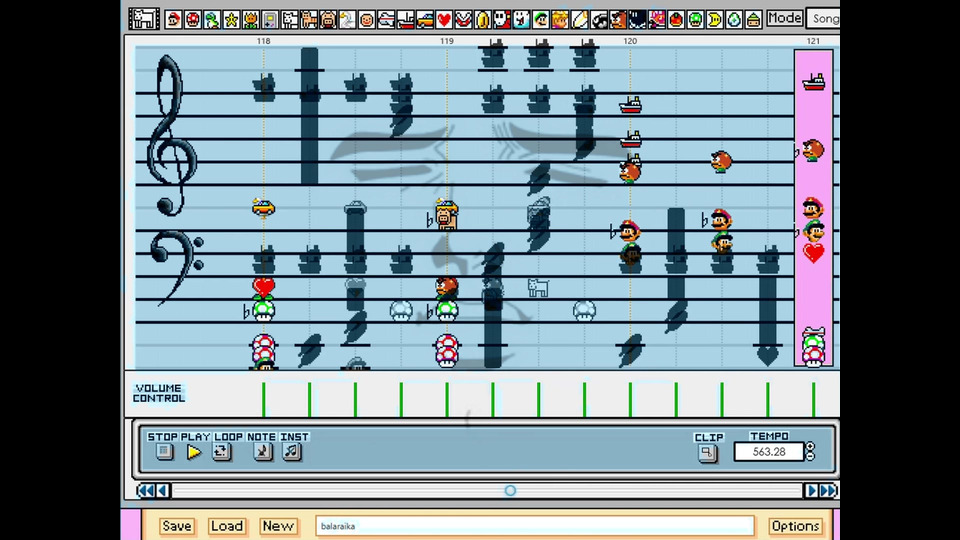Select the red Mushroom instrument icon
The height and width of the screenshot is (540, 960).
[x=193, y=20]
